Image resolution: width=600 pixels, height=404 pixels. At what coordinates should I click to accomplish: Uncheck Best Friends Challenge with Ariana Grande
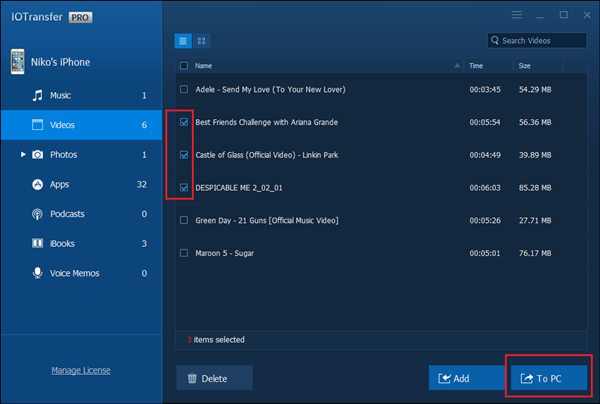[183, 122]
